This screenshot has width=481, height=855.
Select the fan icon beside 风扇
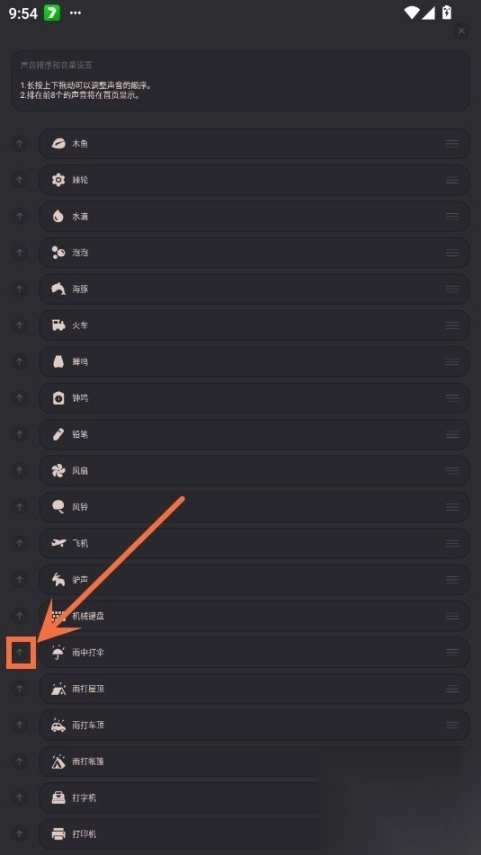pyautogui.click(x=58, y=471)
